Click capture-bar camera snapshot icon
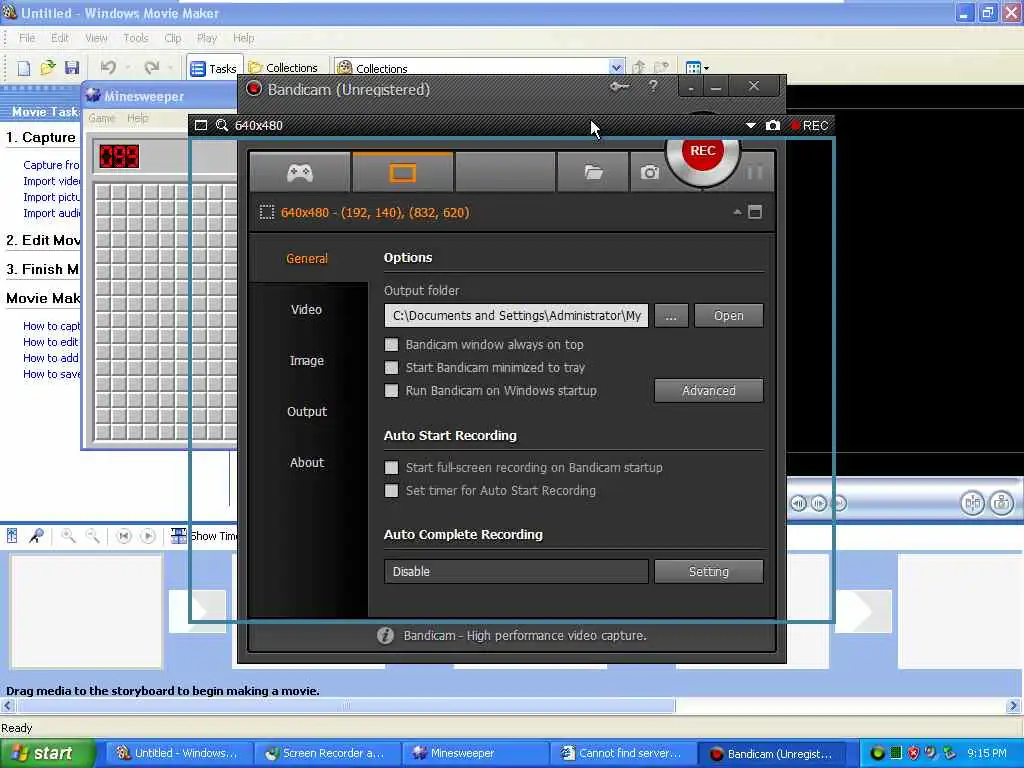Screen dimensions: 1024x768 pos(773,125)
